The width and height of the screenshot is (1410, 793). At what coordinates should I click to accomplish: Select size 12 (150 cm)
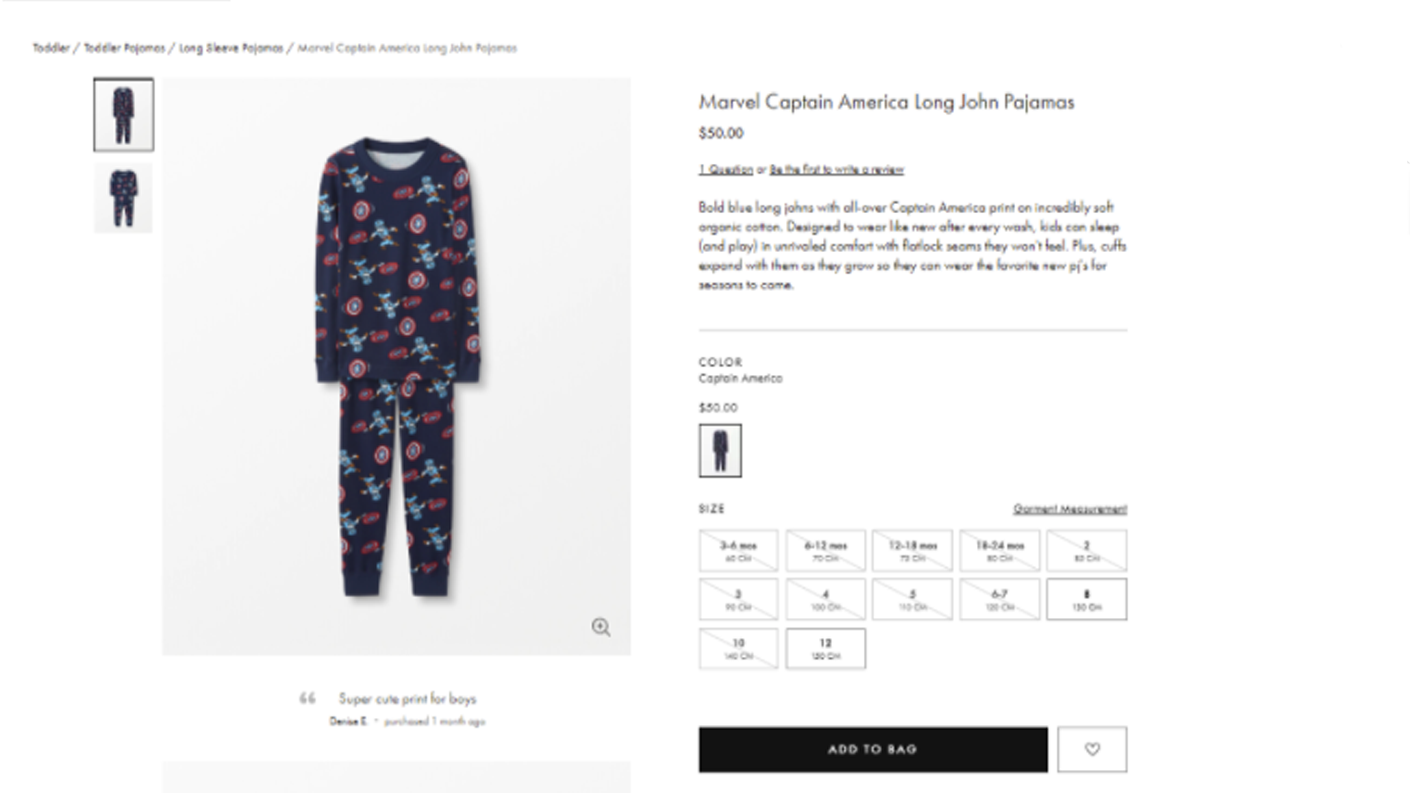(x=825, y=649)
